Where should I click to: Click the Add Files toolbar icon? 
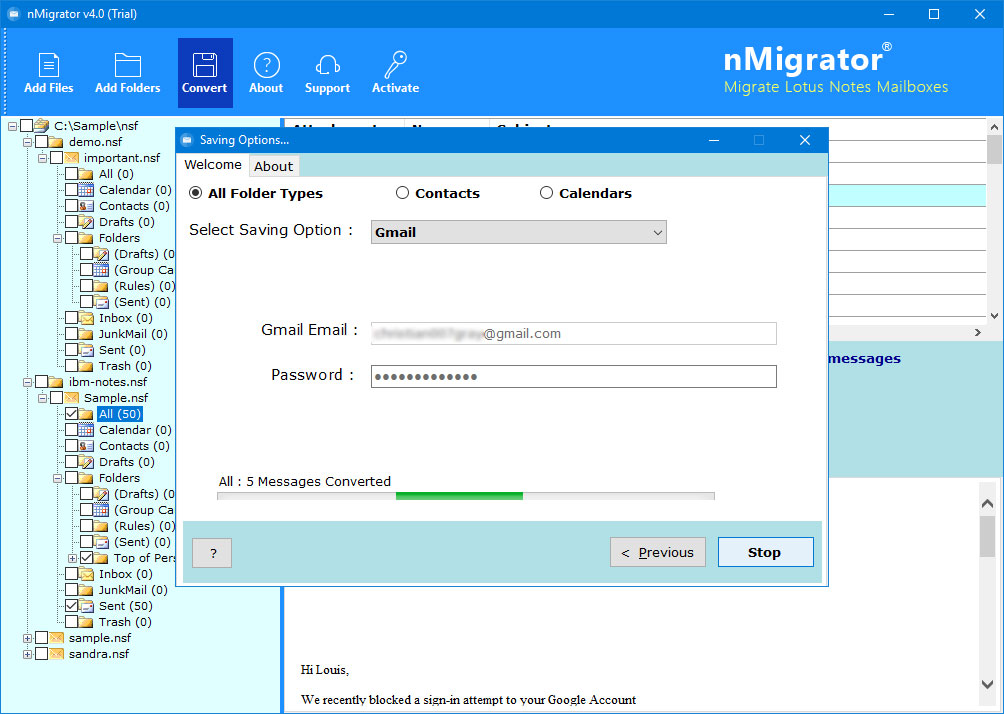point(49,65)
